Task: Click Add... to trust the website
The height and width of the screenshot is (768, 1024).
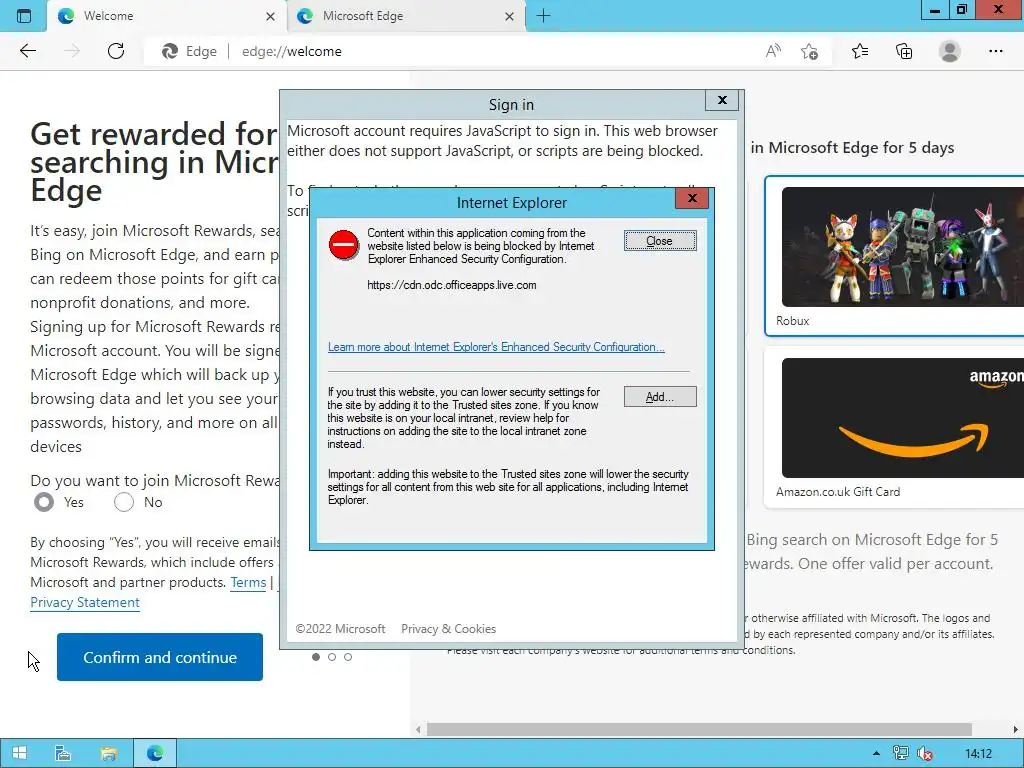Action: (x=660, y=396)
